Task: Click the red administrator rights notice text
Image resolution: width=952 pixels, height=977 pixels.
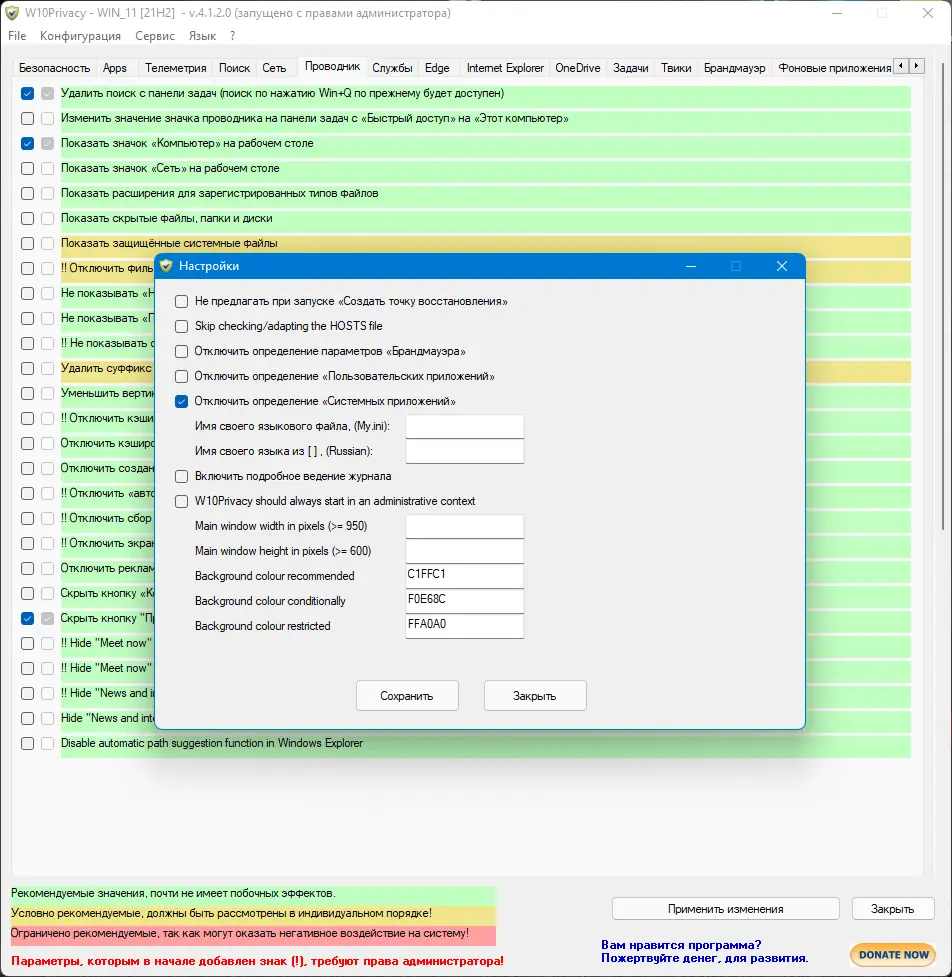Action: [x=257, y=961]
